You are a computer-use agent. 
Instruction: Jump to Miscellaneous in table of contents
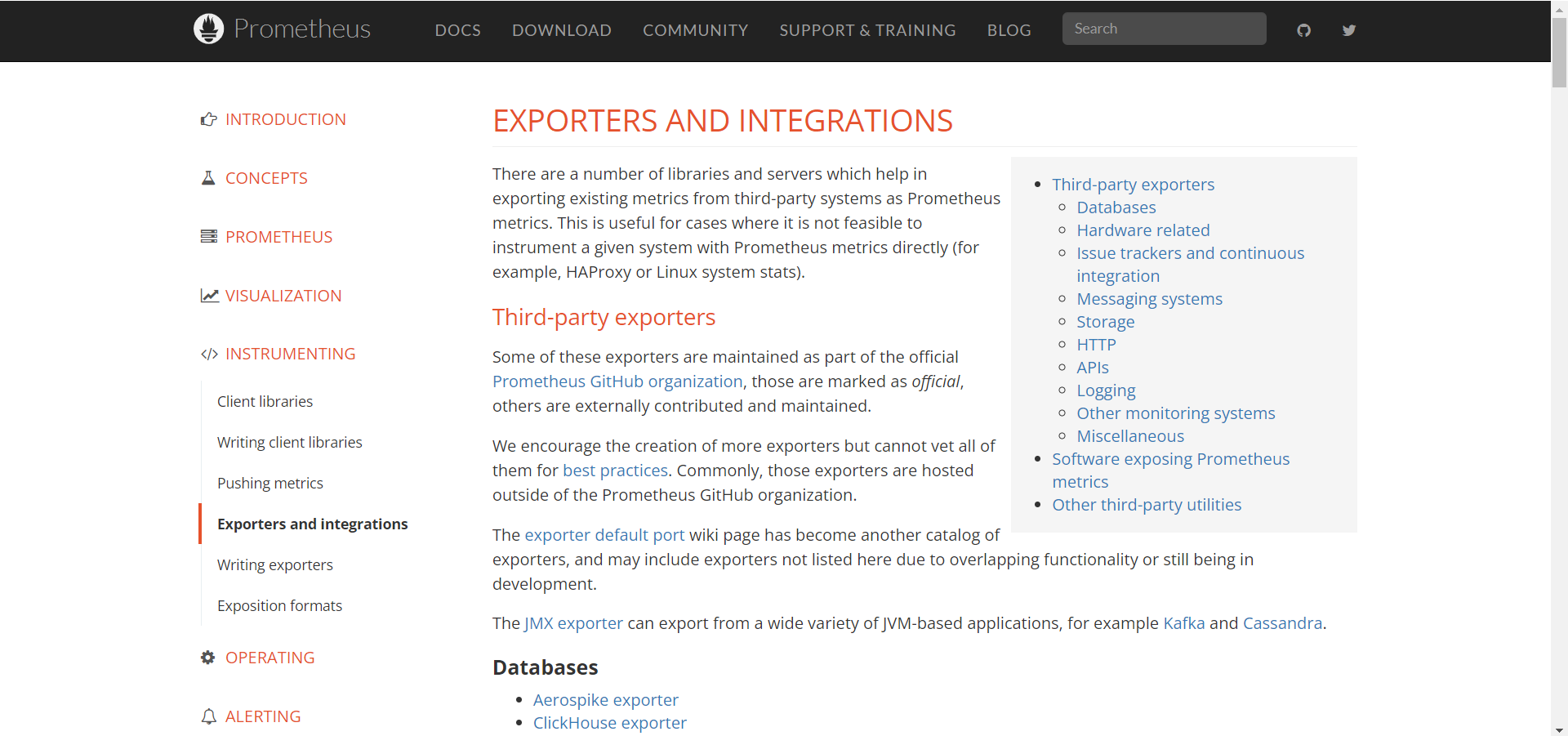(x=1129, y=436)
